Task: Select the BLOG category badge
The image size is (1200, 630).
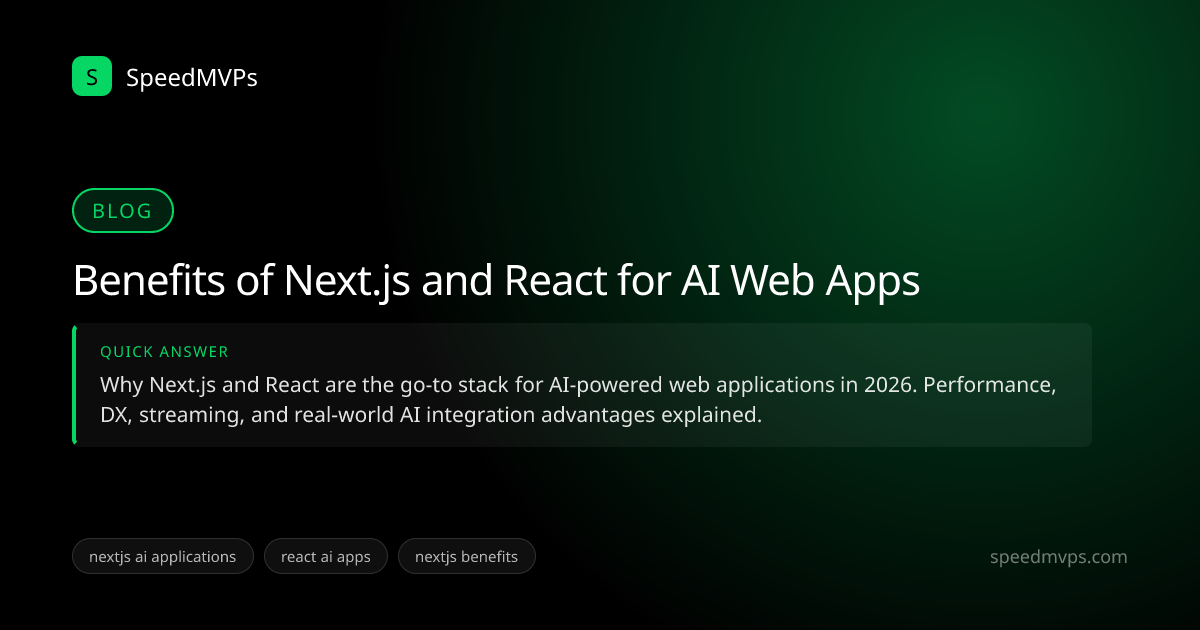Action: (123, 211)
